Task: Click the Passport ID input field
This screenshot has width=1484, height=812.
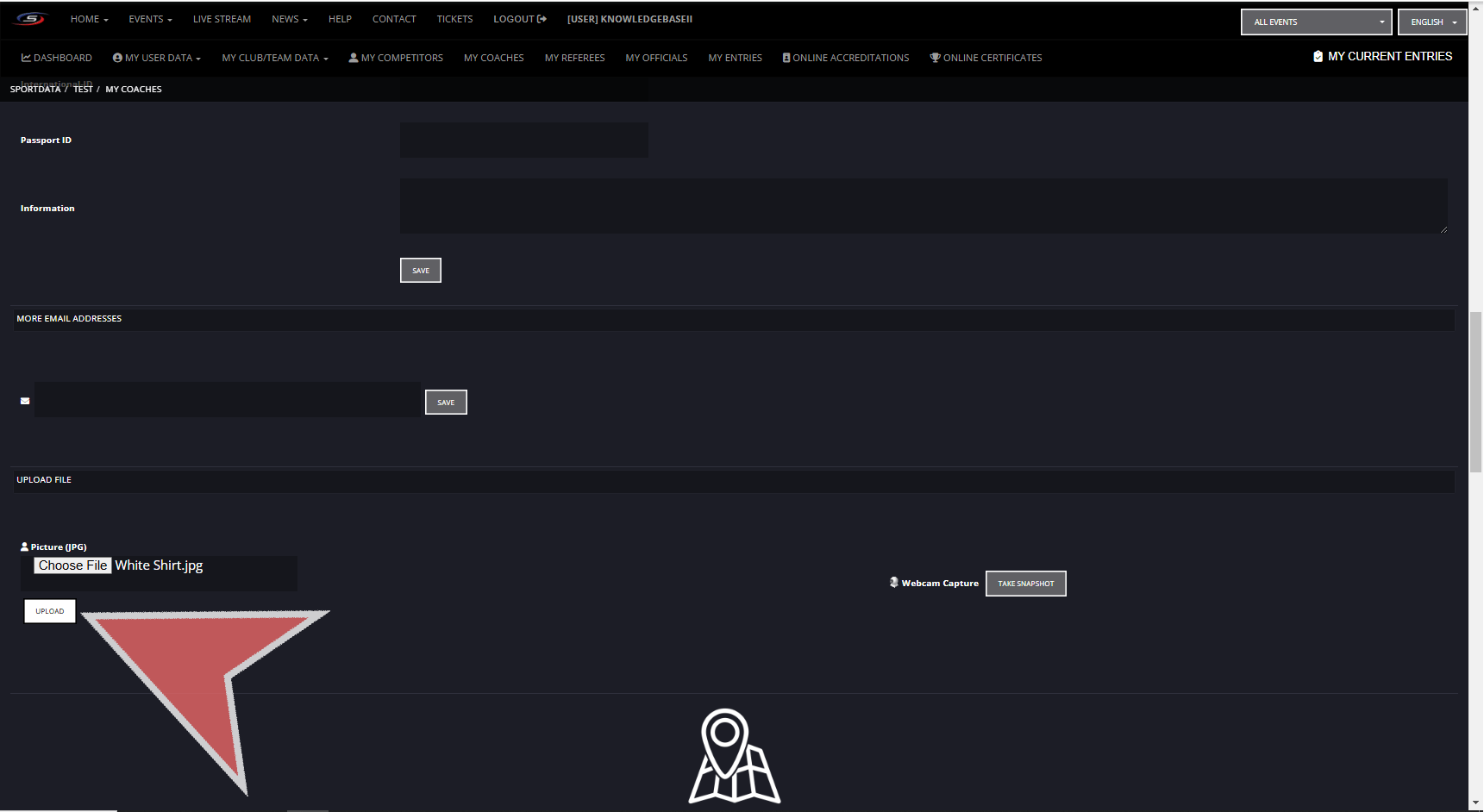Action: coord(523,140)
